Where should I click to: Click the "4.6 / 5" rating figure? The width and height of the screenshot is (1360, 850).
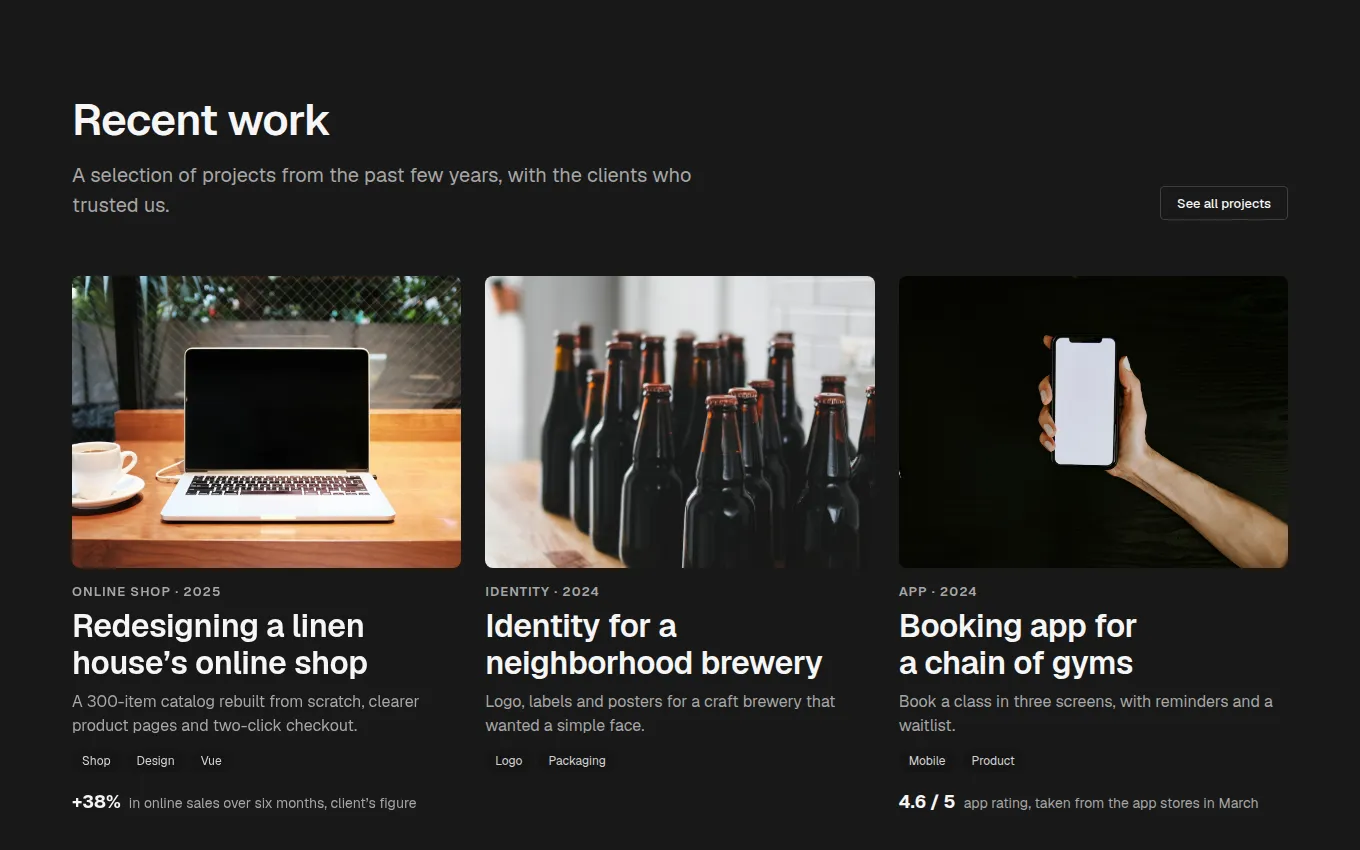click(927, 802)
